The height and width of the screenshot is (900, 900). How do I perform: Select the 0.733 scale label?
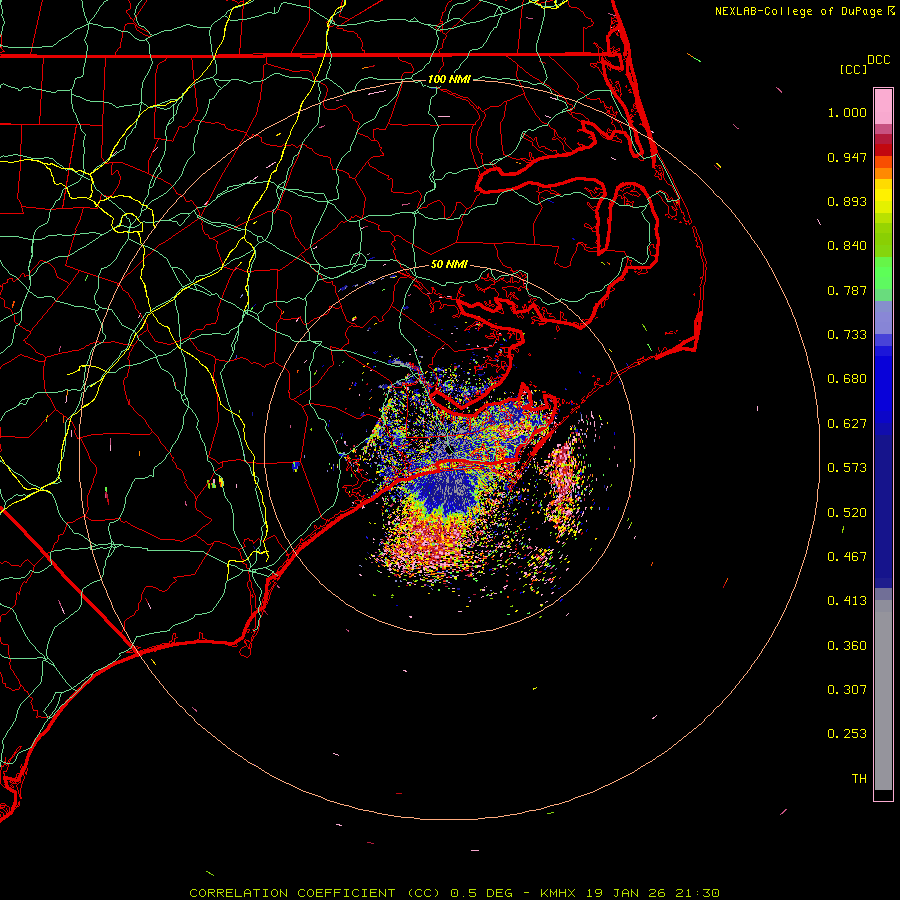pyautogui.click(x=847, y=335)
